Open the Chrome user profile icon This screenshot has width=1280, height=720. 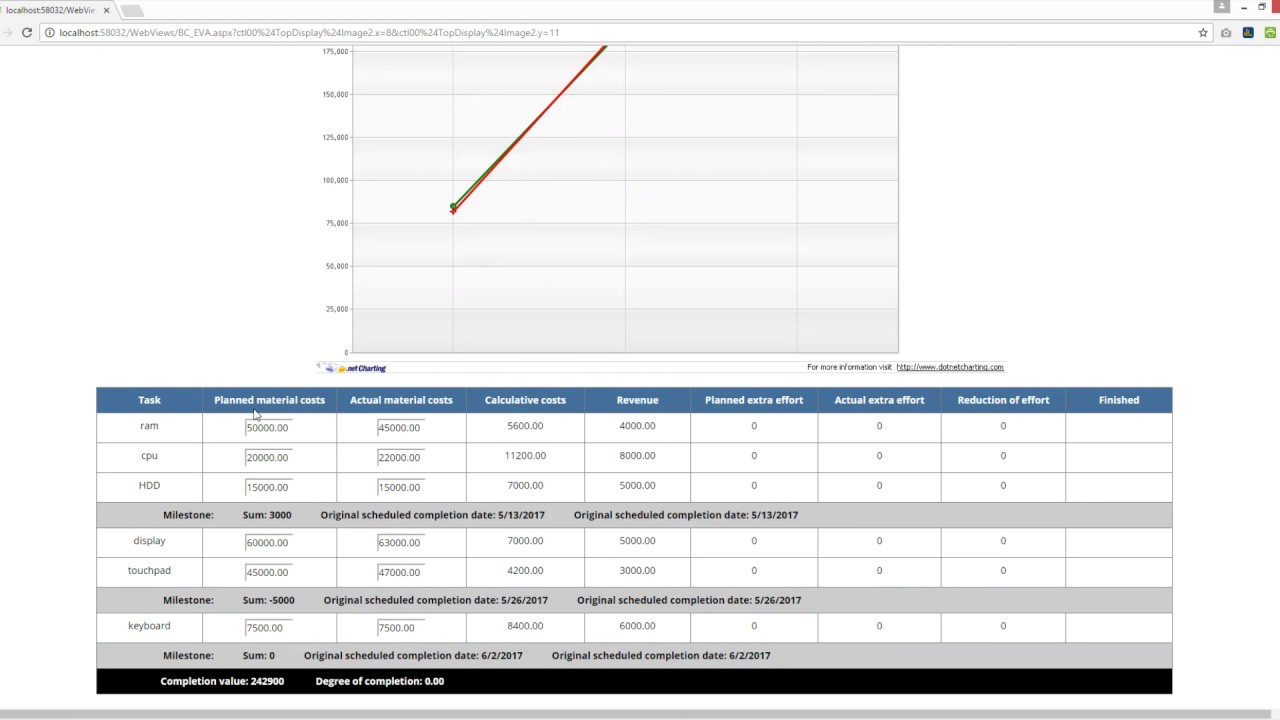tap(1221, 7)
